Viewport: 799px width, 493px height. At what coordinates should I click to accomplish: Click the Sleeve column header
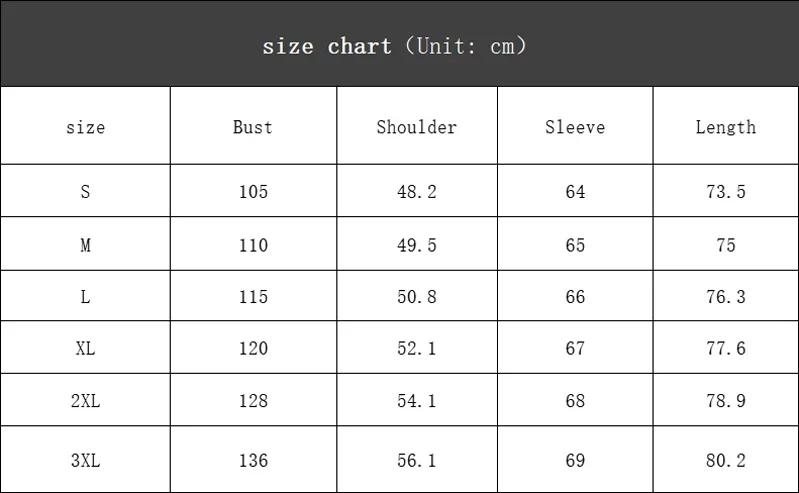(575, 127)
